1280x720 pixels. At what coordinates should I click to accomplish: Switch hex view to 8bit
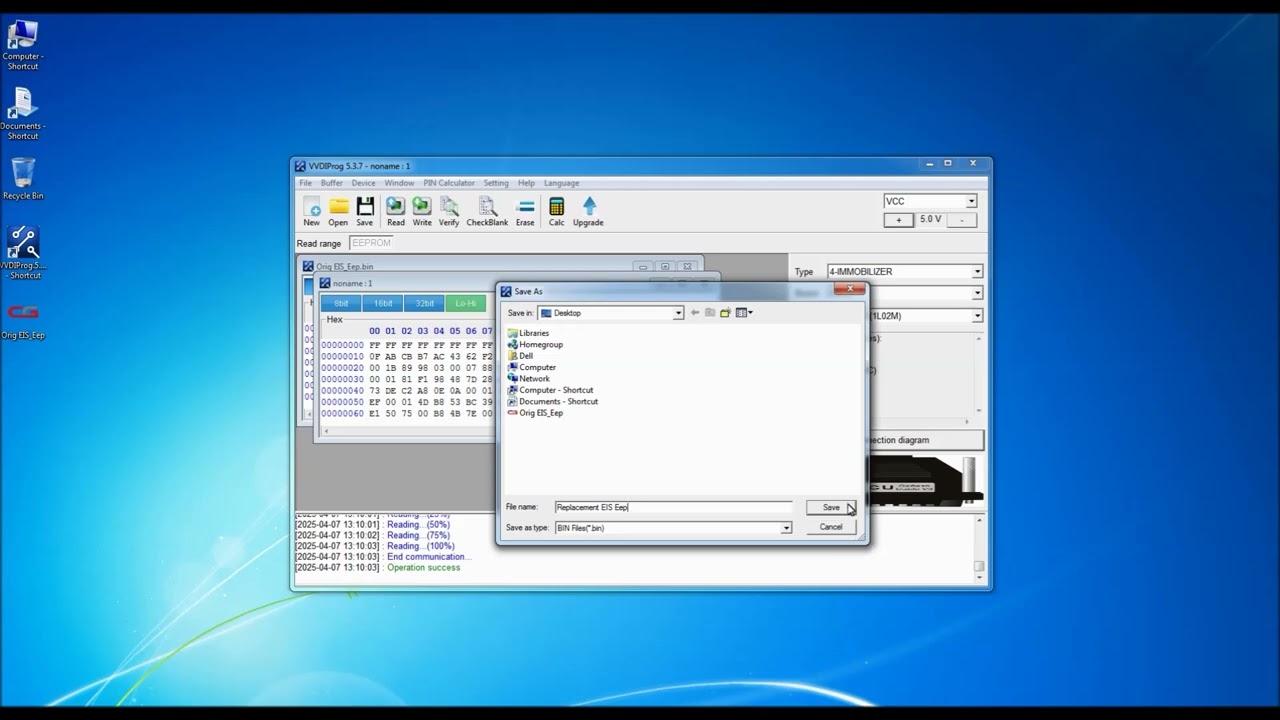[x=341, y=303]
